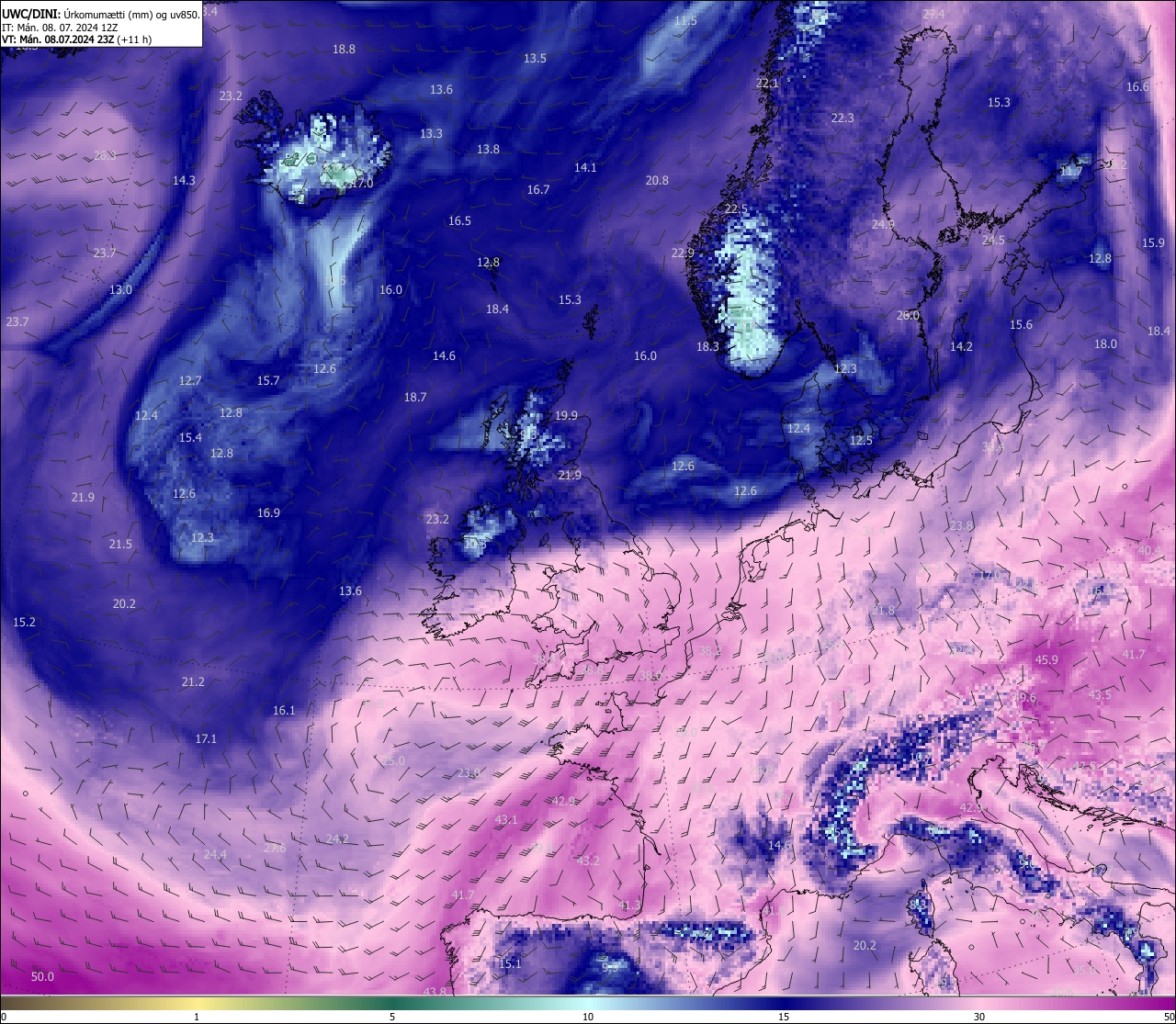The width and height of the screenshot is (1176, 1024).
Task: Click the 24.9 value on the map
Action: pyautogui.click(x=883, y=224)
